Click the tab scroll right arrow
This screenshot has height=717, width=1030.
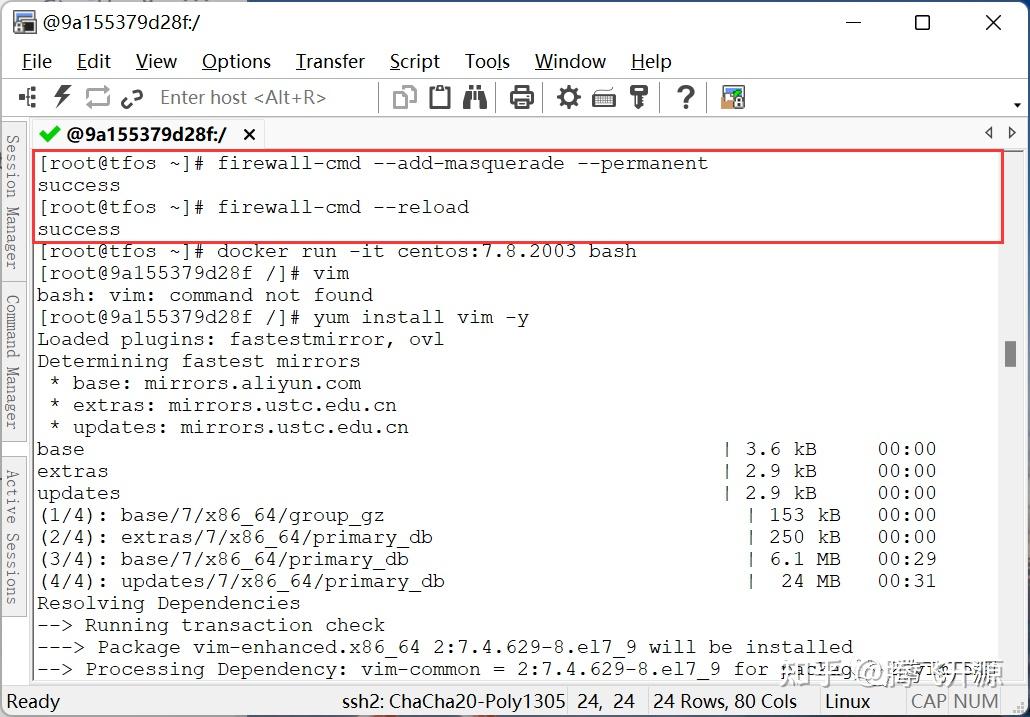1012,133
